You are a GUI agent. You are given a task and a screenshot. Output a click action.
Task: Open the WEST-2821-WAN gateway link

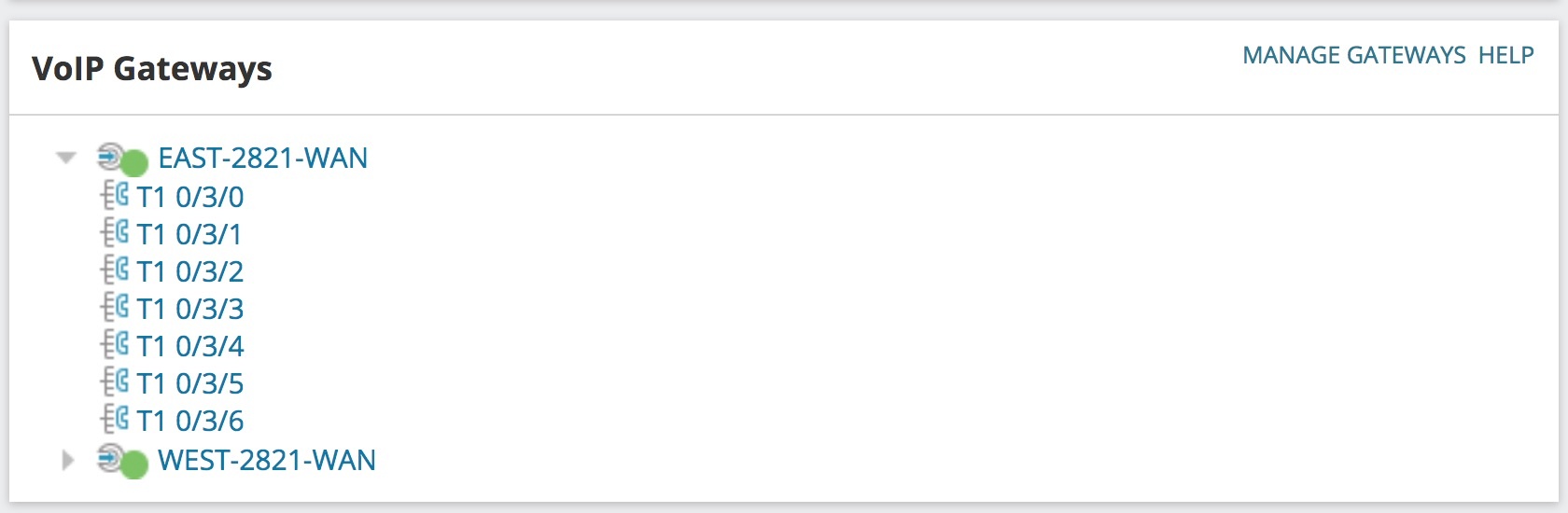pyautogui.click(x=267, y=461)
